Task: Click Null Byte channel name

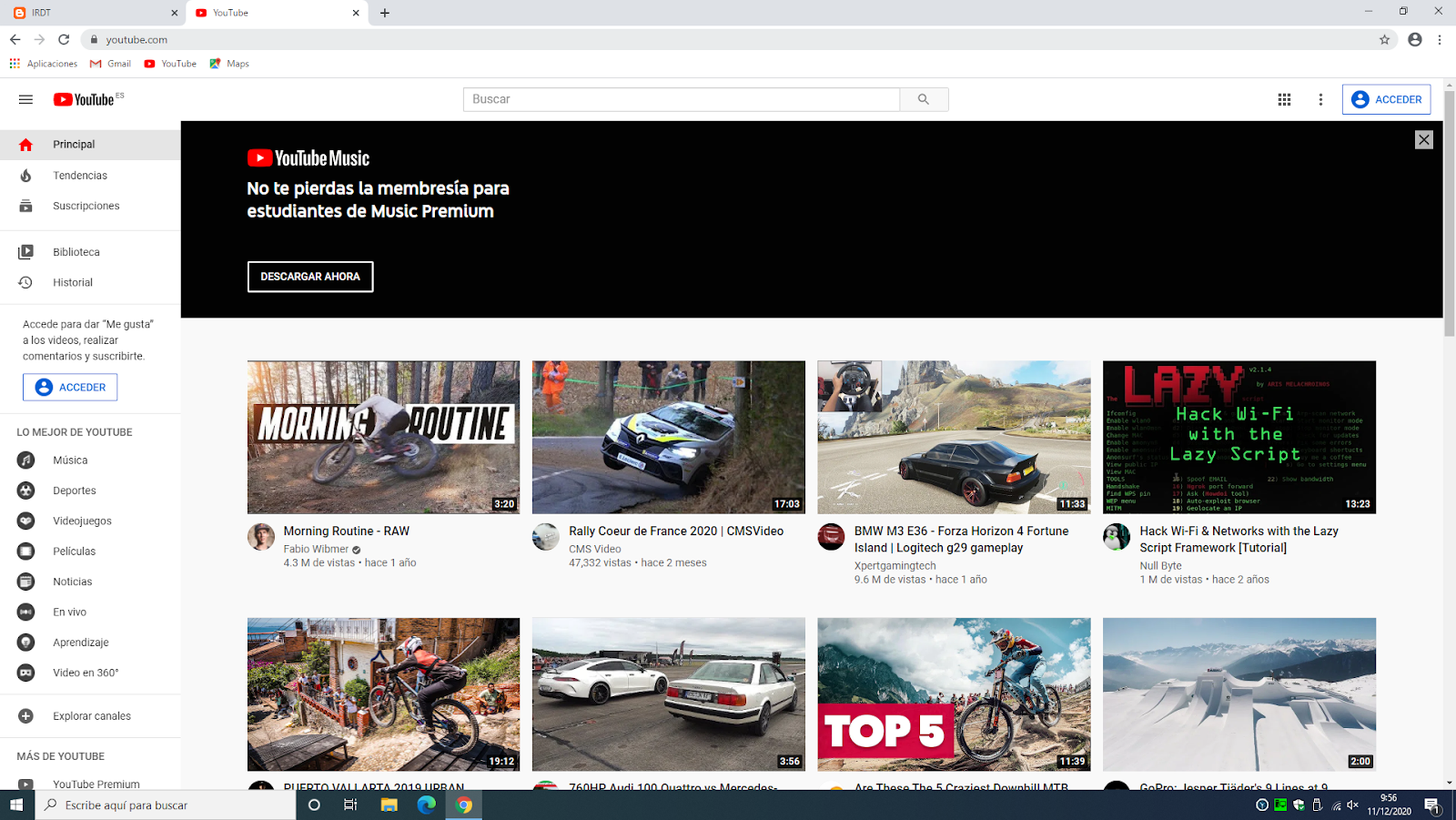Action: point(1160,566)
